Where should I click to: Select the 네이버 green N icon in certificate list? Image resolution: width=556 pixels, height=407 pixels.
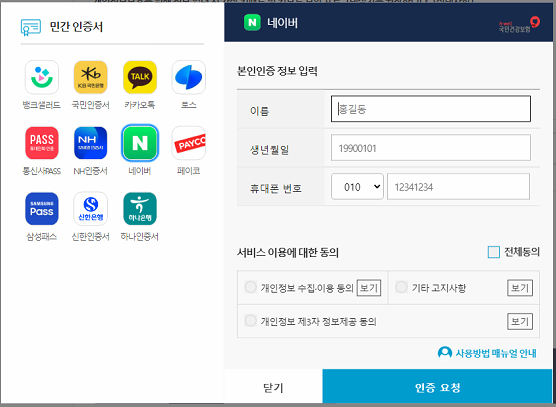click(140, 143)
